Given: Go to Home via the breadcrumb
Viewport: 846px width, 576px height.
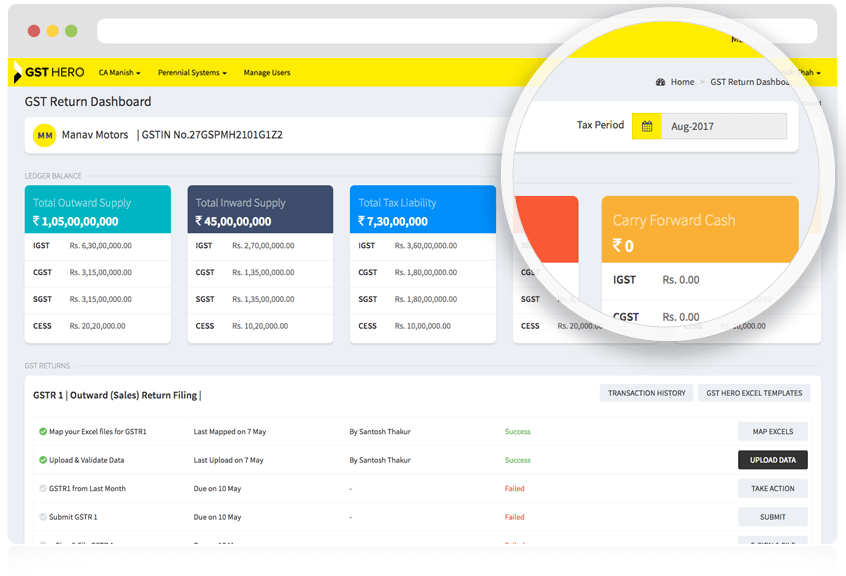Looking at the screenshot, I should pyautogui.click(x=683, y=82).
